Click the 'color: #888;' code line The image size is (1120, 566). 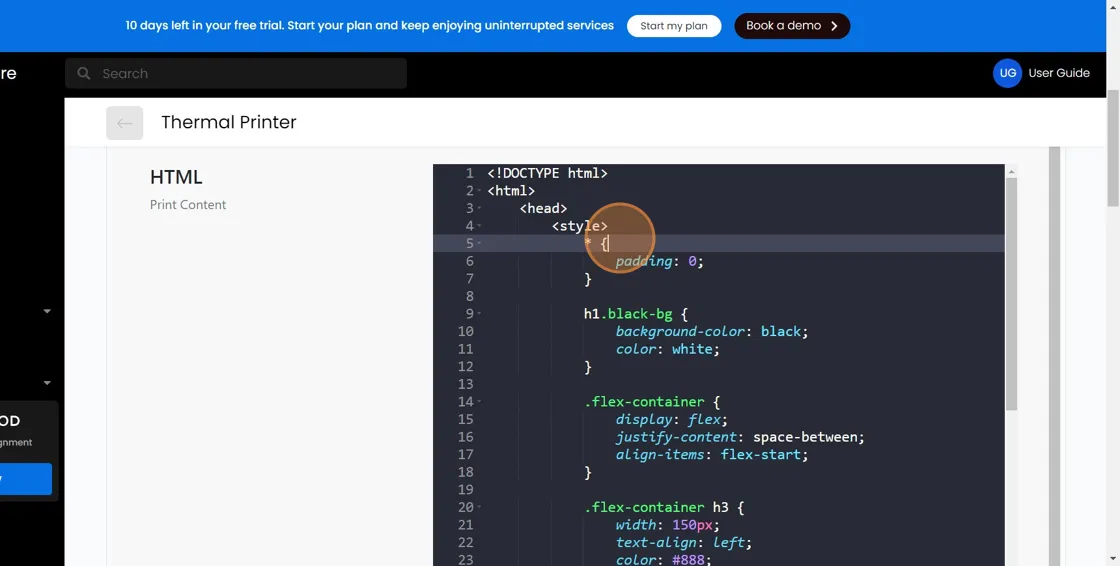click(664, 560)
